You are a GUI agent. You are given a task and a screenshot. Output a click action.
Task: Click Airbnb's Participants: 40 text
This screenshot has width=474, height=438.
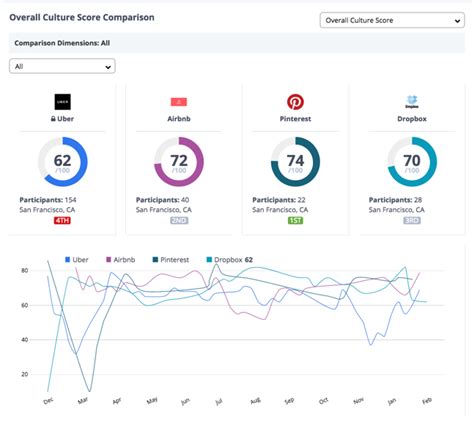(x=162, y=200)
